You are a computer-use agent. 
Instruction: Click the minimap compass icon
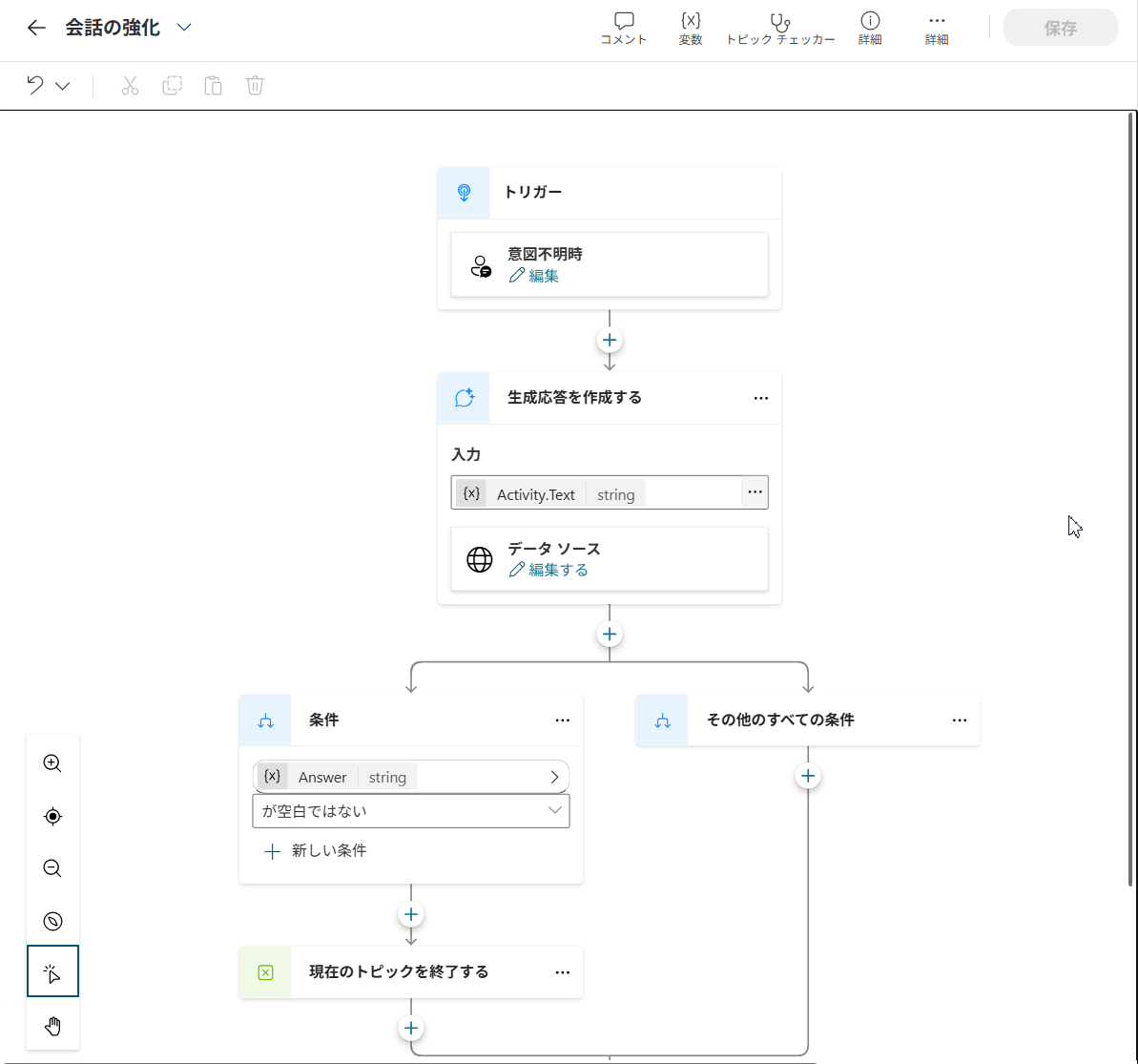point(52,922)
